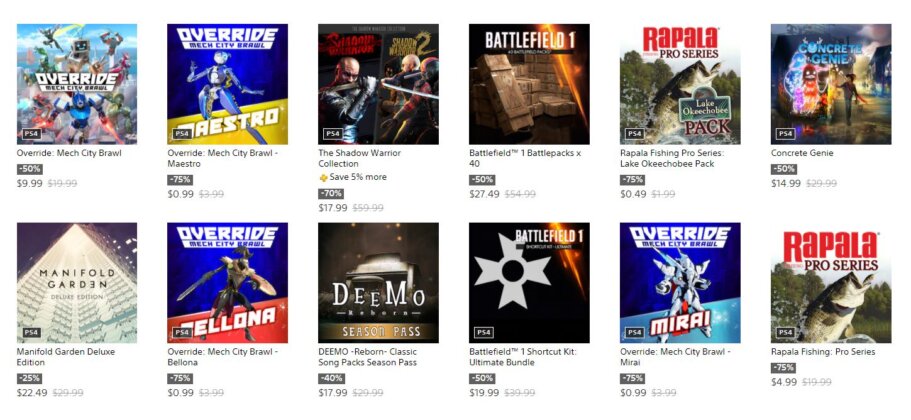The height and width of the screenshot is (420, 911).
Task: Open DEEMO -Reborn- Classic Song Packs title link
Action: (x=368, y=357)
